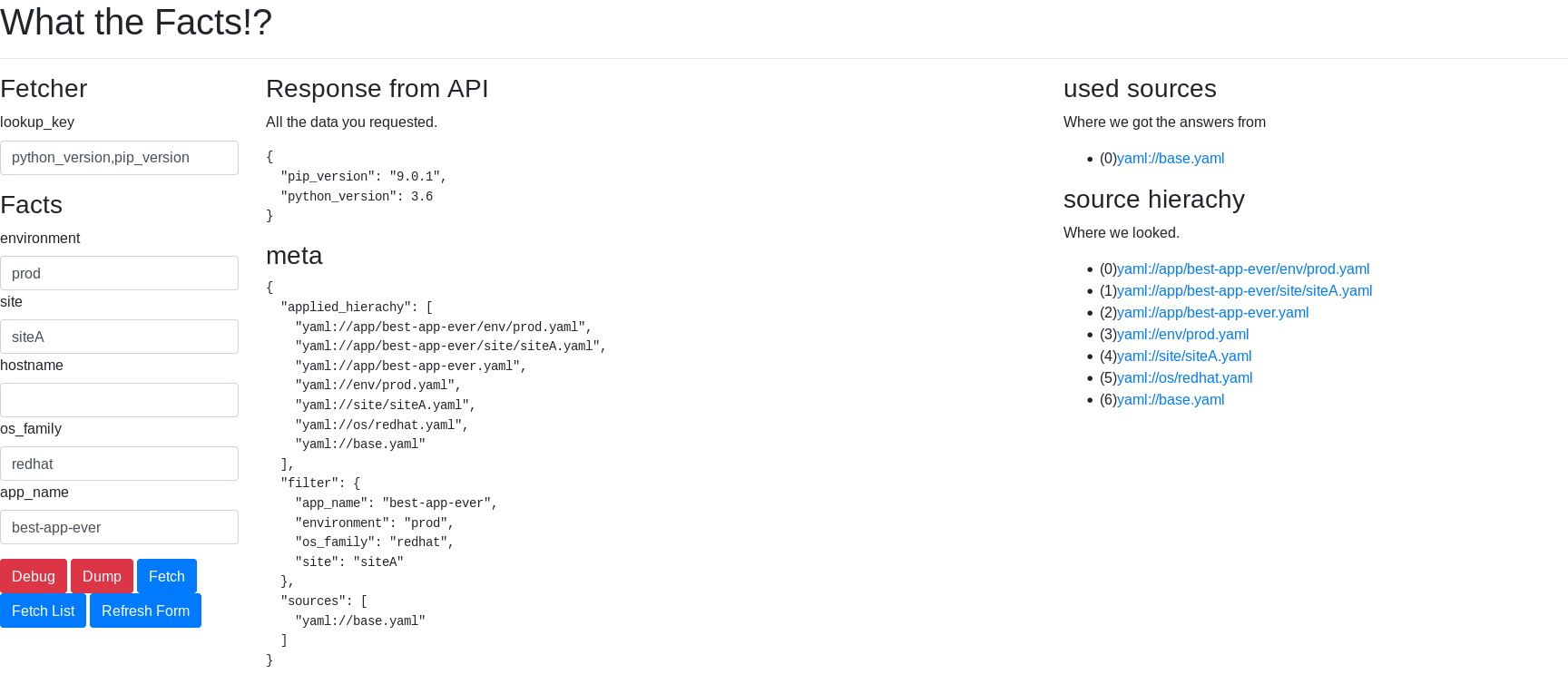Select the "pip_version": "9.0.1" response line
The width and height of the screenshot is (1568, 684).
364,177
